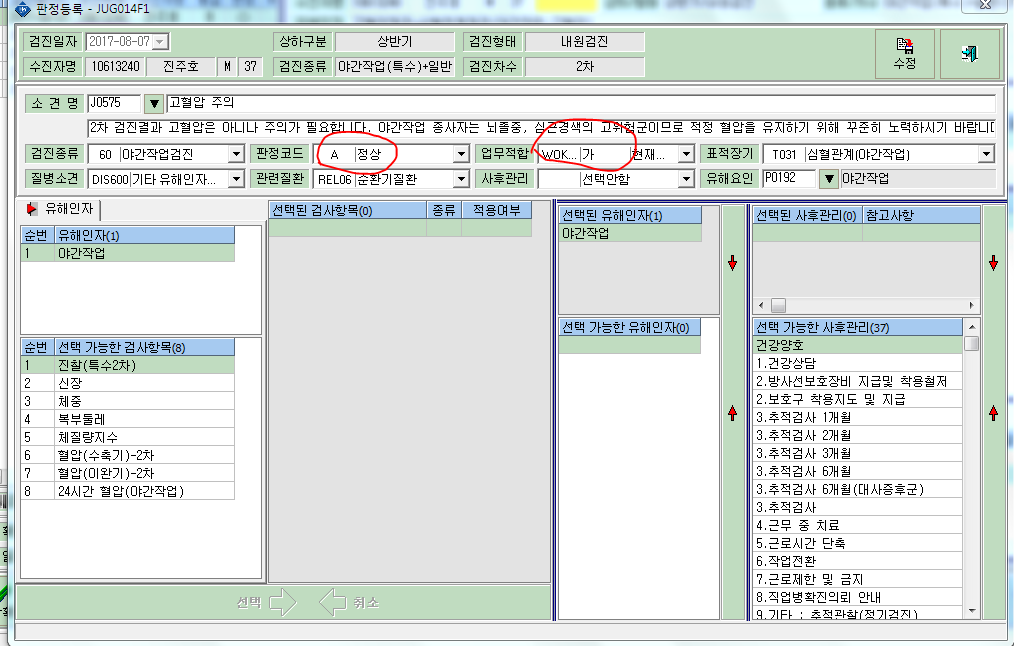
Task: Expand the 표적장기 심혈관계 dropdown
Action: tap(986, 155)
